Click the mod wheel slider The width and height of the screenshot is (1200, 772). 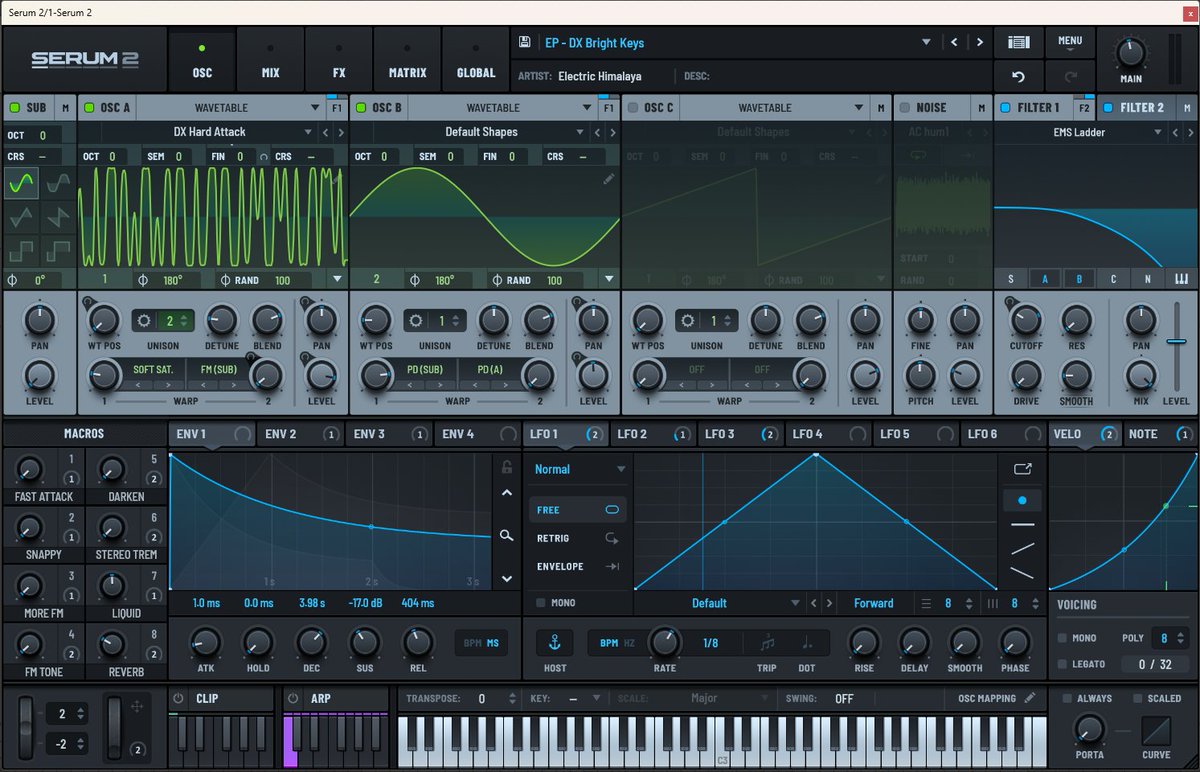point(115,729)
